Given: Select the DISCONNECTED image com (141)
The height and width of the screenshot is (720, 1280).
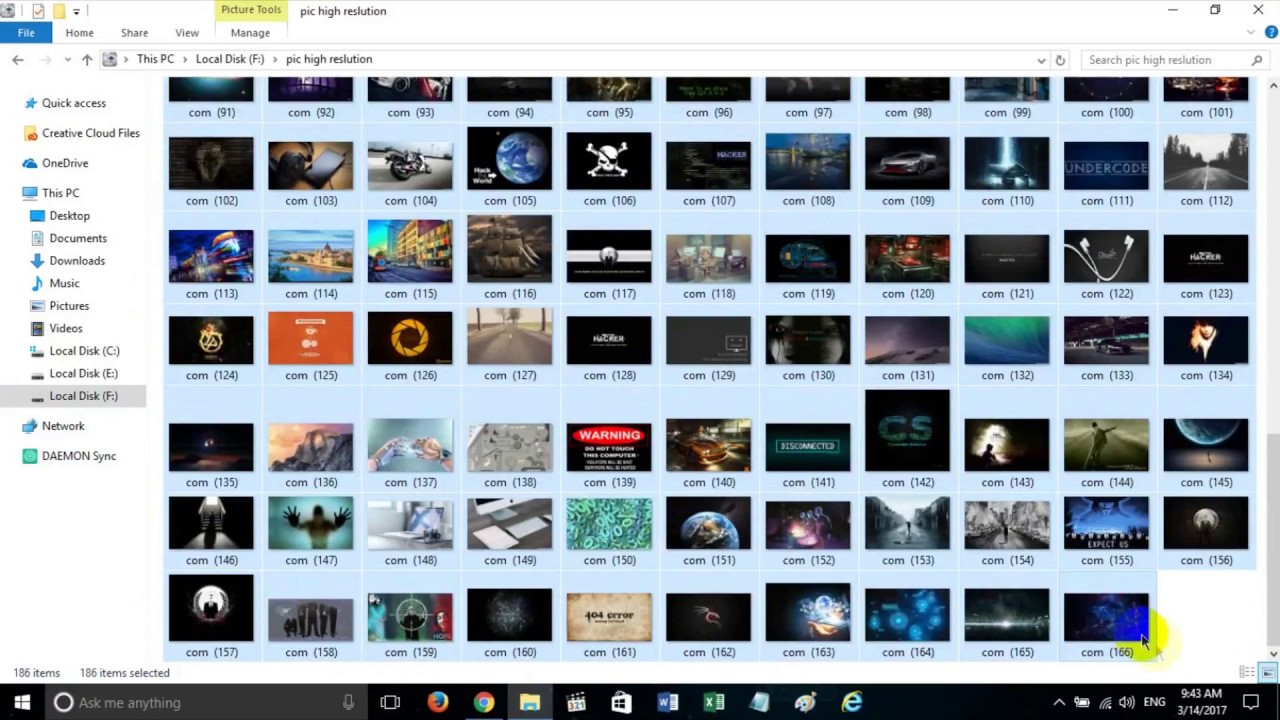Looking at the screenshot, I should click(808, 448).
